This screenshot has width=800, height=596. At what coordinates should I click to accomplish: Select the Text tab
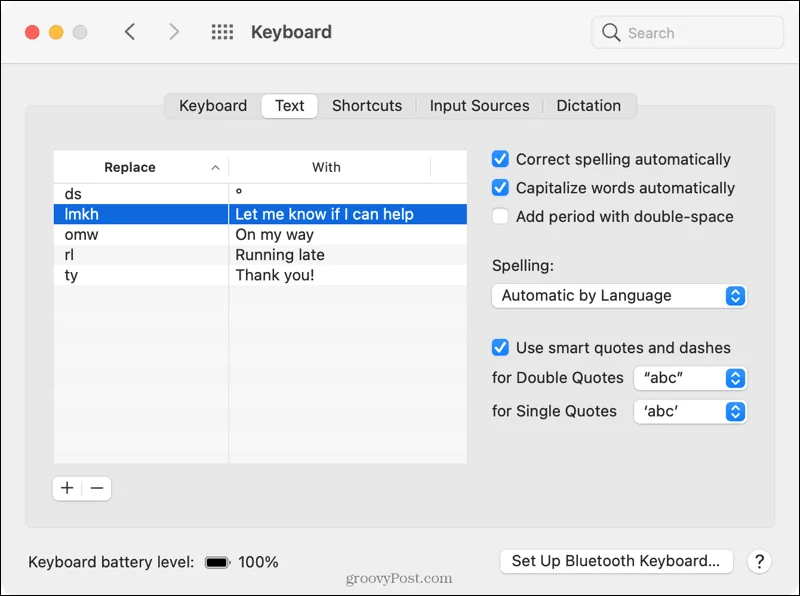pos(289,106)
